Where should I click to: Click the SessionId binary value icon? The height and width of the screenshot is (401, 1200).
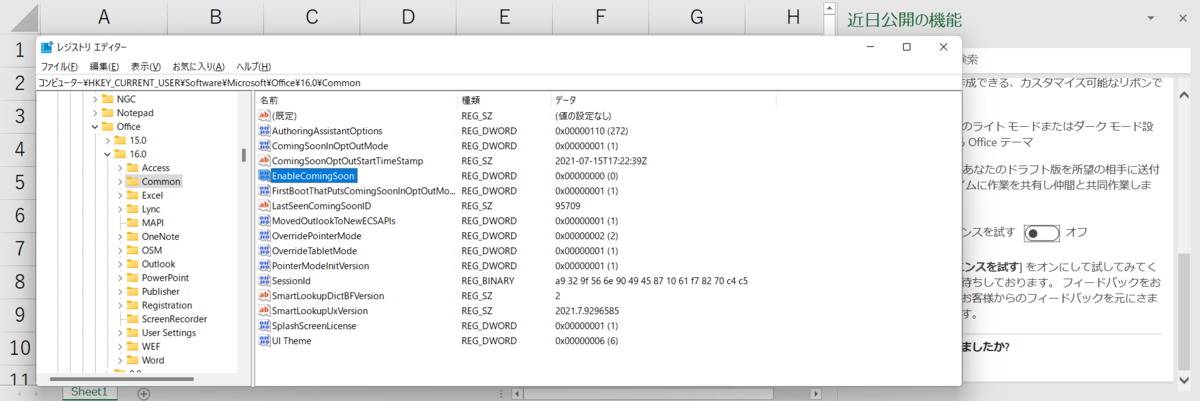pyautogui.click(x=265, y=281)
